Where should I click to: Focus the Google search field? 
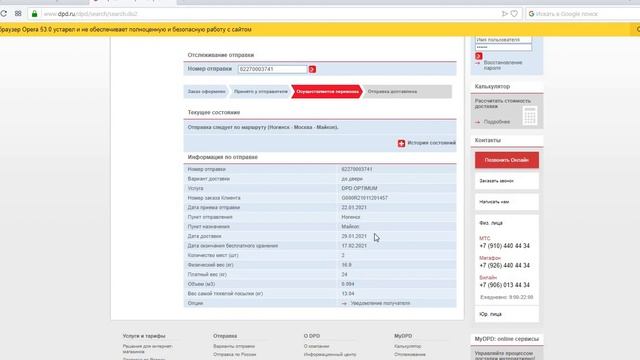(584, 14)
